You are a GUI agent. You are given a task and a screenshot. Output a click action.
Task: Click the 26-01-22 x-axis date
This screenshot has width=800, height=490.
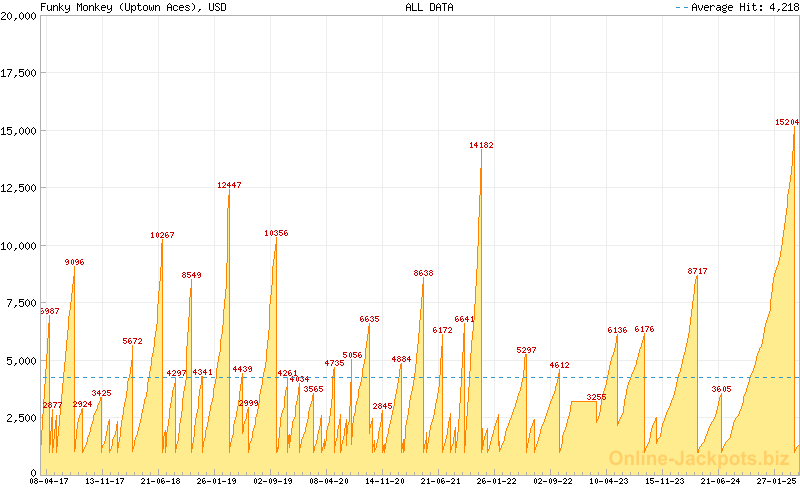pyautogui.click(x=497, y=481)
